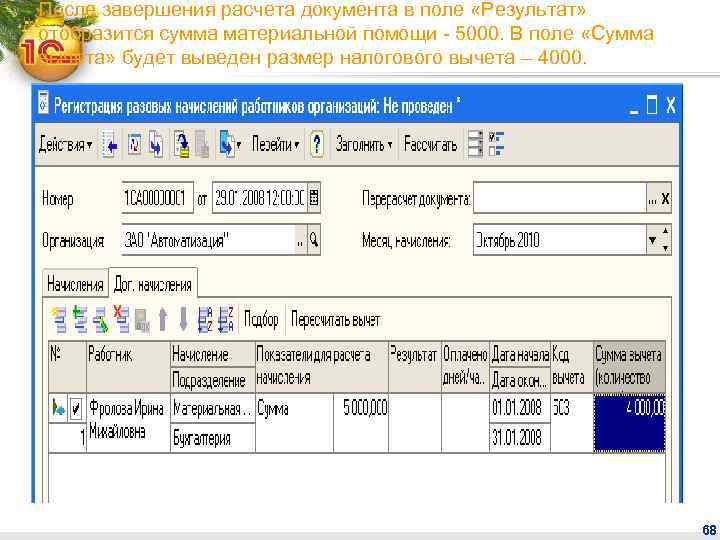Click the Перерасчет документа input field

click(x=560, y=199)
